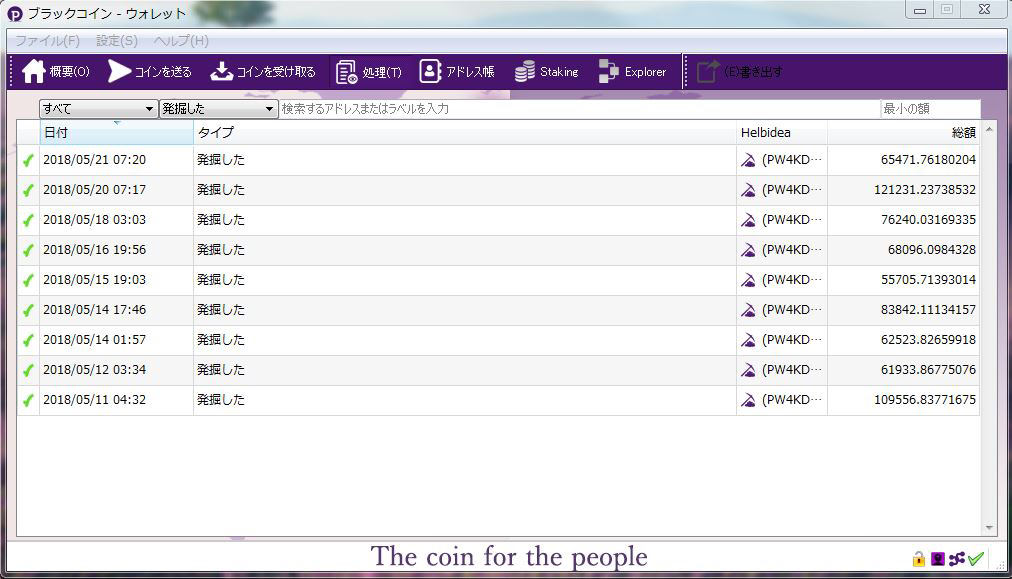Click the ブラックコイン window title bar logo
The height and width of the screenshot is (579, 1012).
(15, 14)
